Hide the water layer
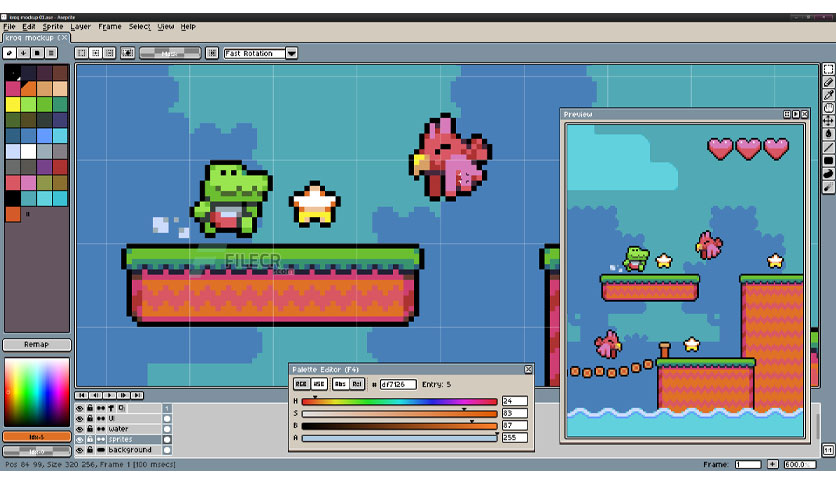 [79, 429]
